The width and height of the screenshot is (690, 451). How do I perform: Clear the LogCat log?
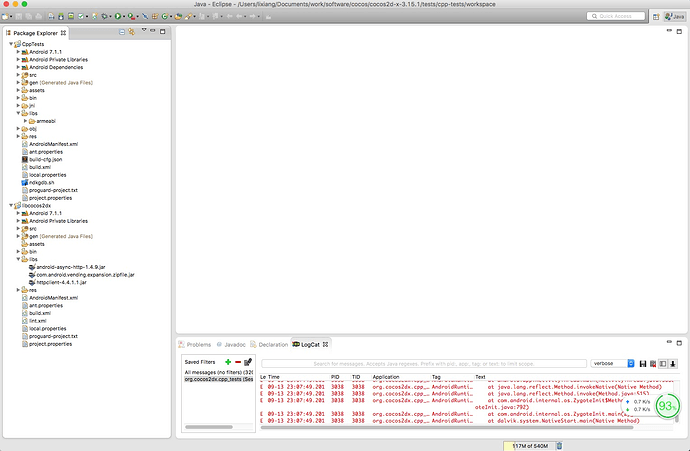pyautogui.click(x=653, y=363)
